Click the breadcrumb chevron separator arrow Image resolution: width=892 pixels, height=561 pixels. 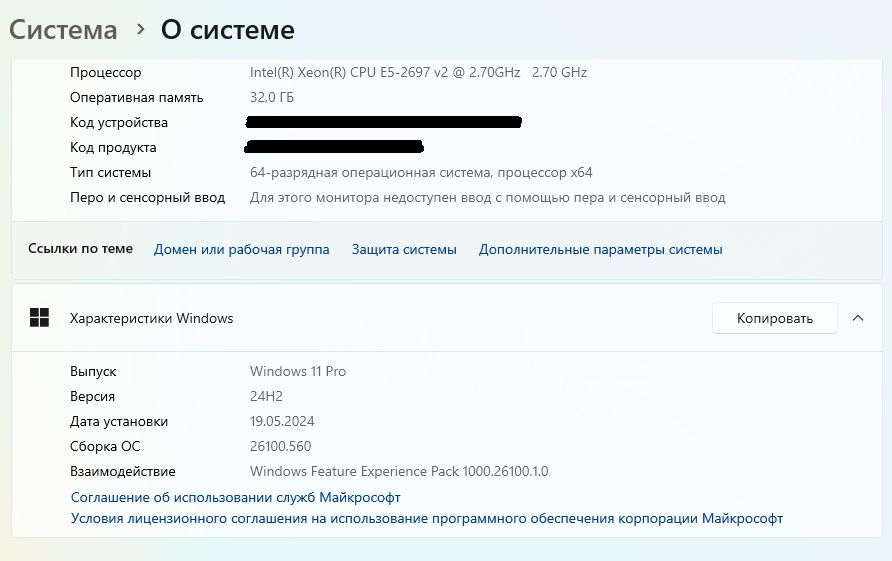pos(139,30)
